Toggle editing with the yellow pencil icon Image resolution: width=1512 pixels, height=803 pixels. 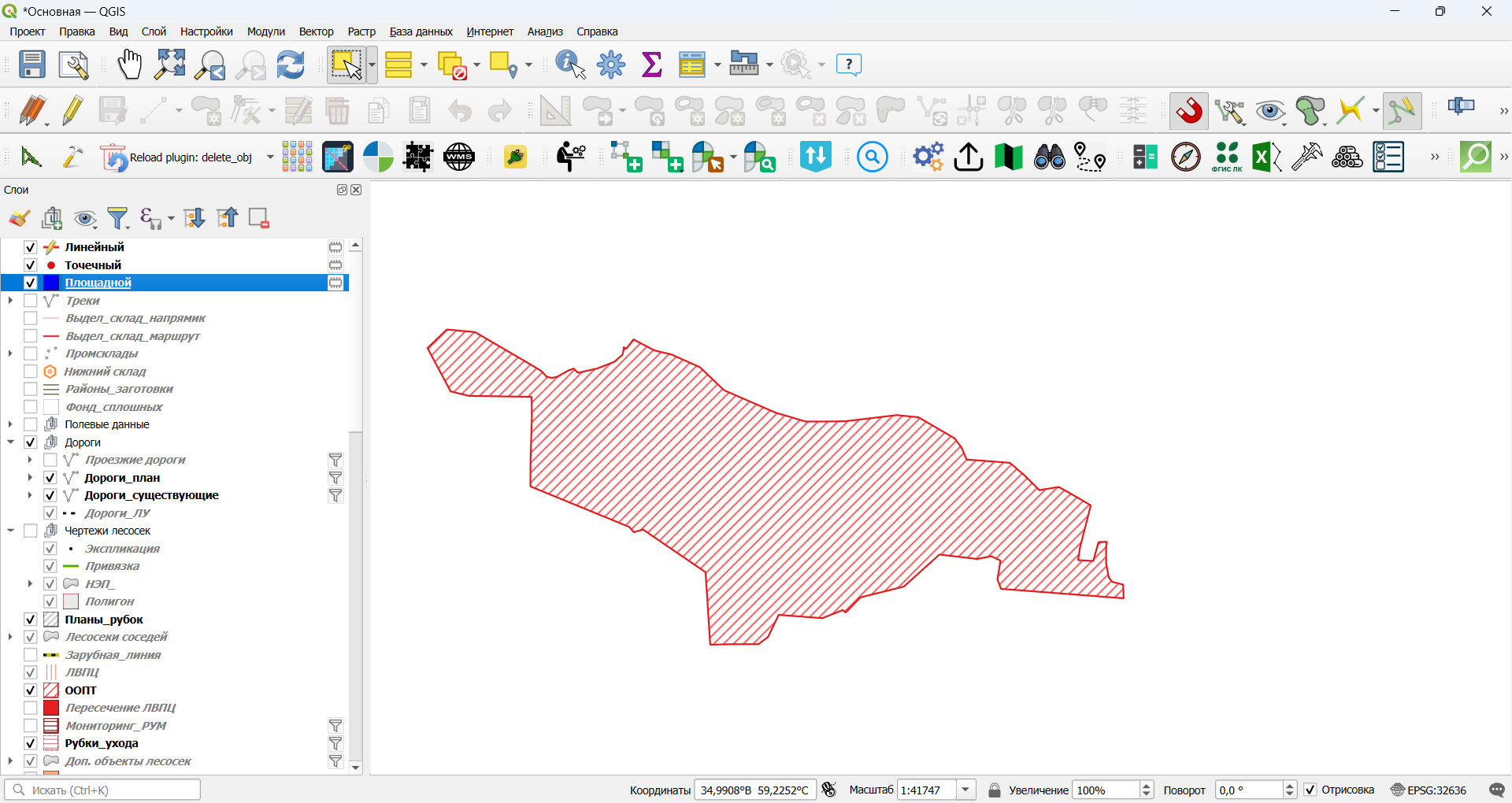tap(73, 111)
